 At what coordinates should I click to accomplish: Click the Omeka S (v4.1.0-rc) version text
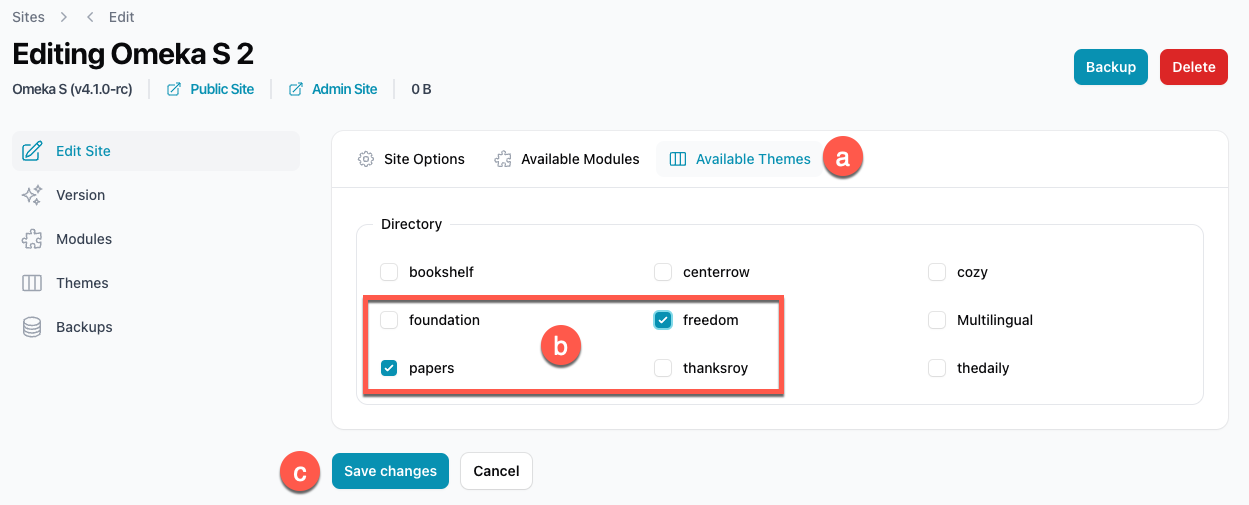click(72, 89)
